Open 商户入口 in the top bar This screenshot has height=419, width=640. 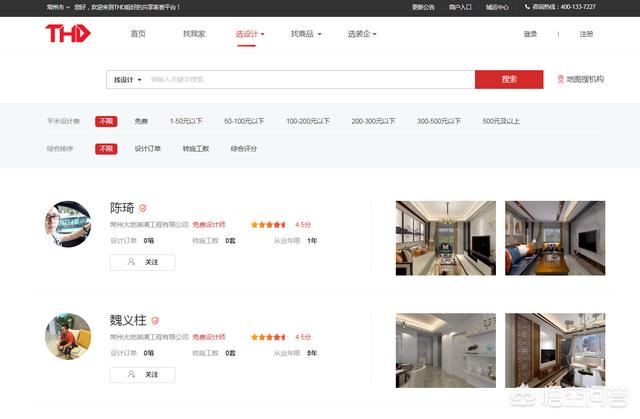pyautogui.click(x=460, y=7)
